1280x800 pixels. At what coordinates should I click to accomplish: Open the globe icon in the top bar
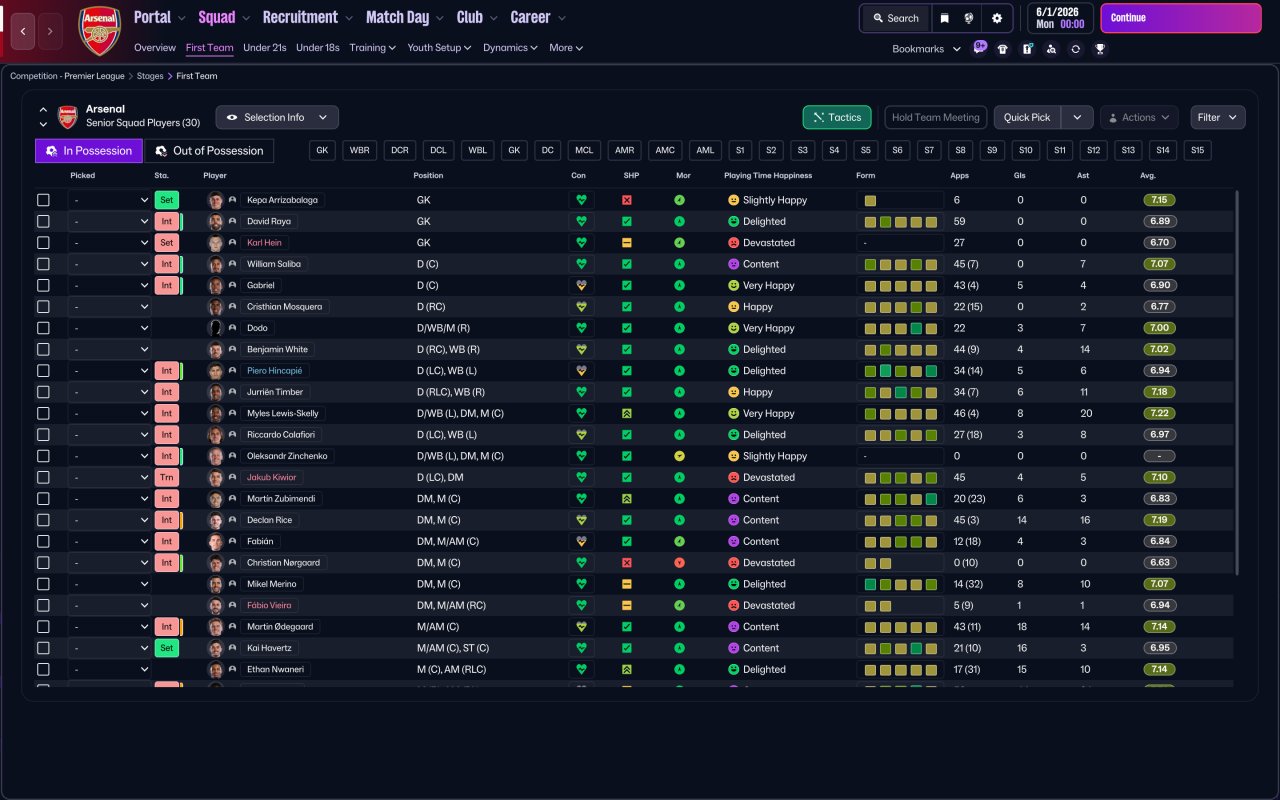[969, 18]
